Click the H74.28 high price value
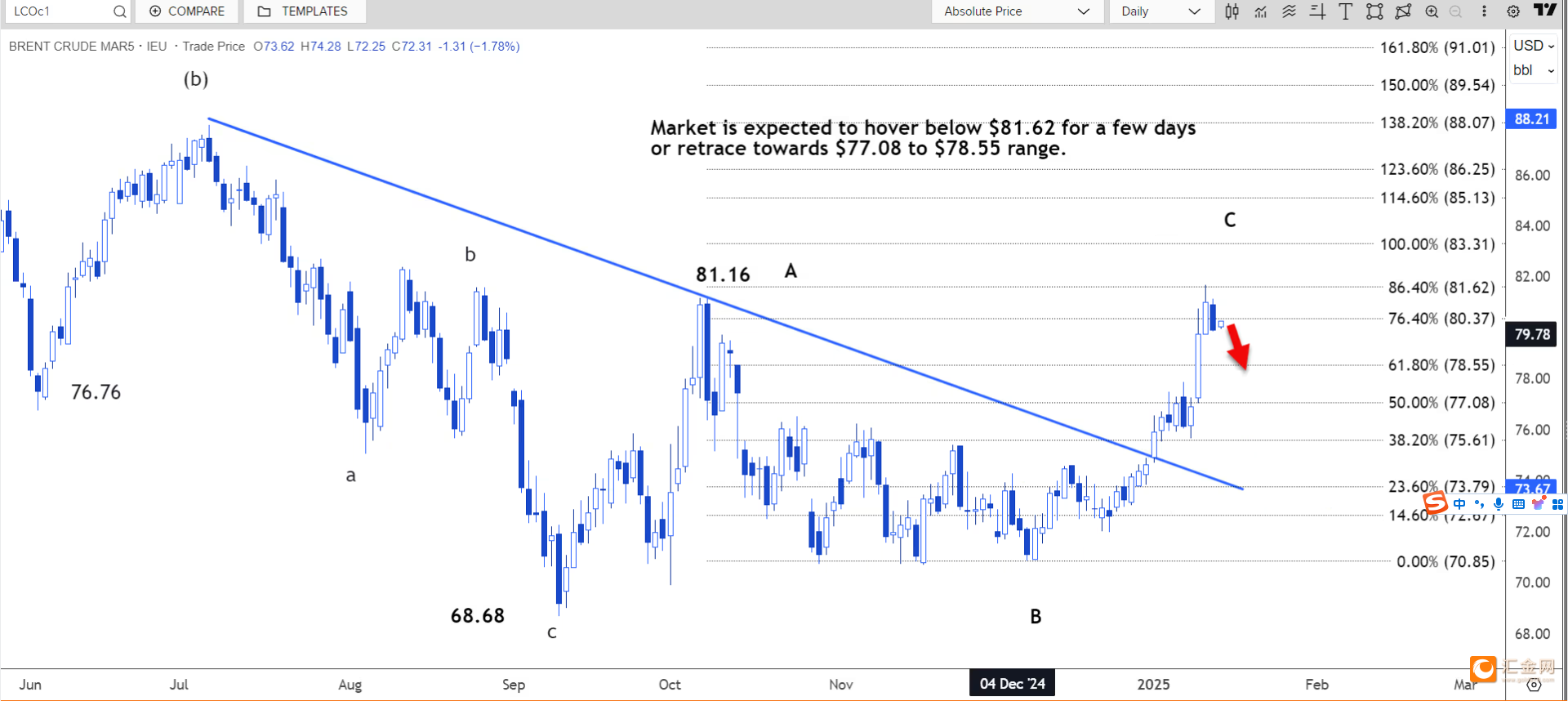Viewport: 1568px width, 701px height. point(321,47)
